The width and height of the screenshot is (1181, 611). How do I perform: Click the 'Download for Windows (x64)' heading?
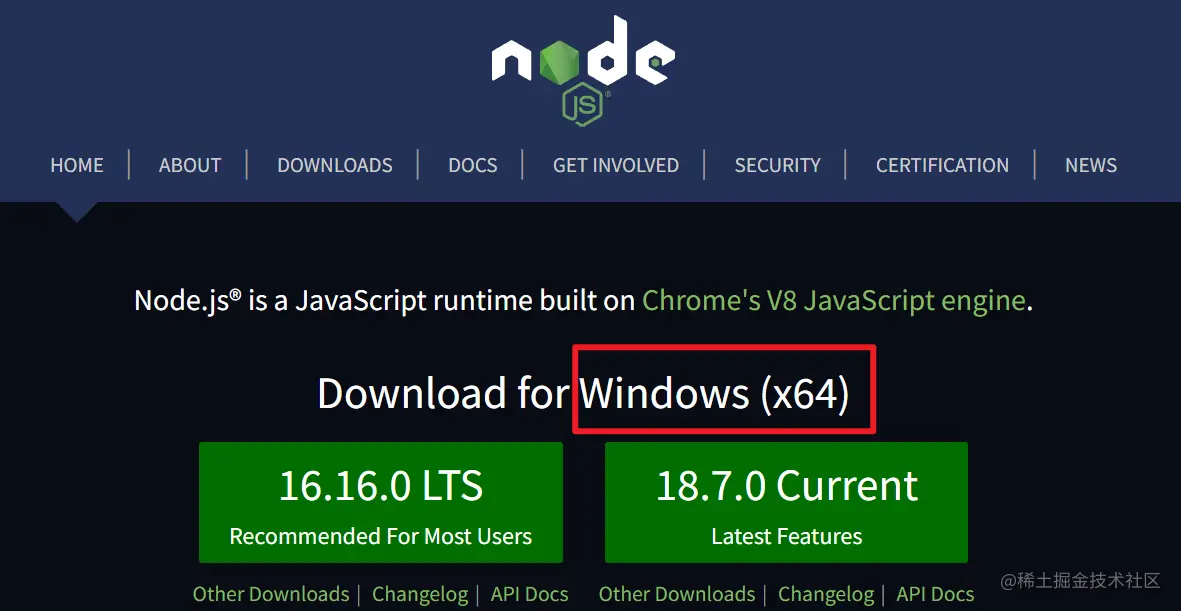click(x=583, y=393)
